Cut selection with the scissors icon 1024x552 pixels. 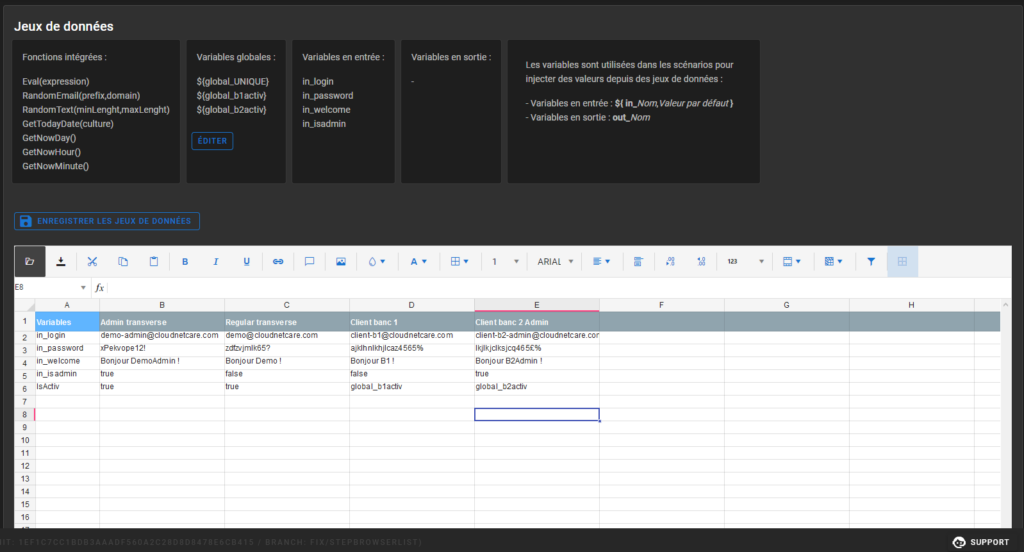[92, 261]
